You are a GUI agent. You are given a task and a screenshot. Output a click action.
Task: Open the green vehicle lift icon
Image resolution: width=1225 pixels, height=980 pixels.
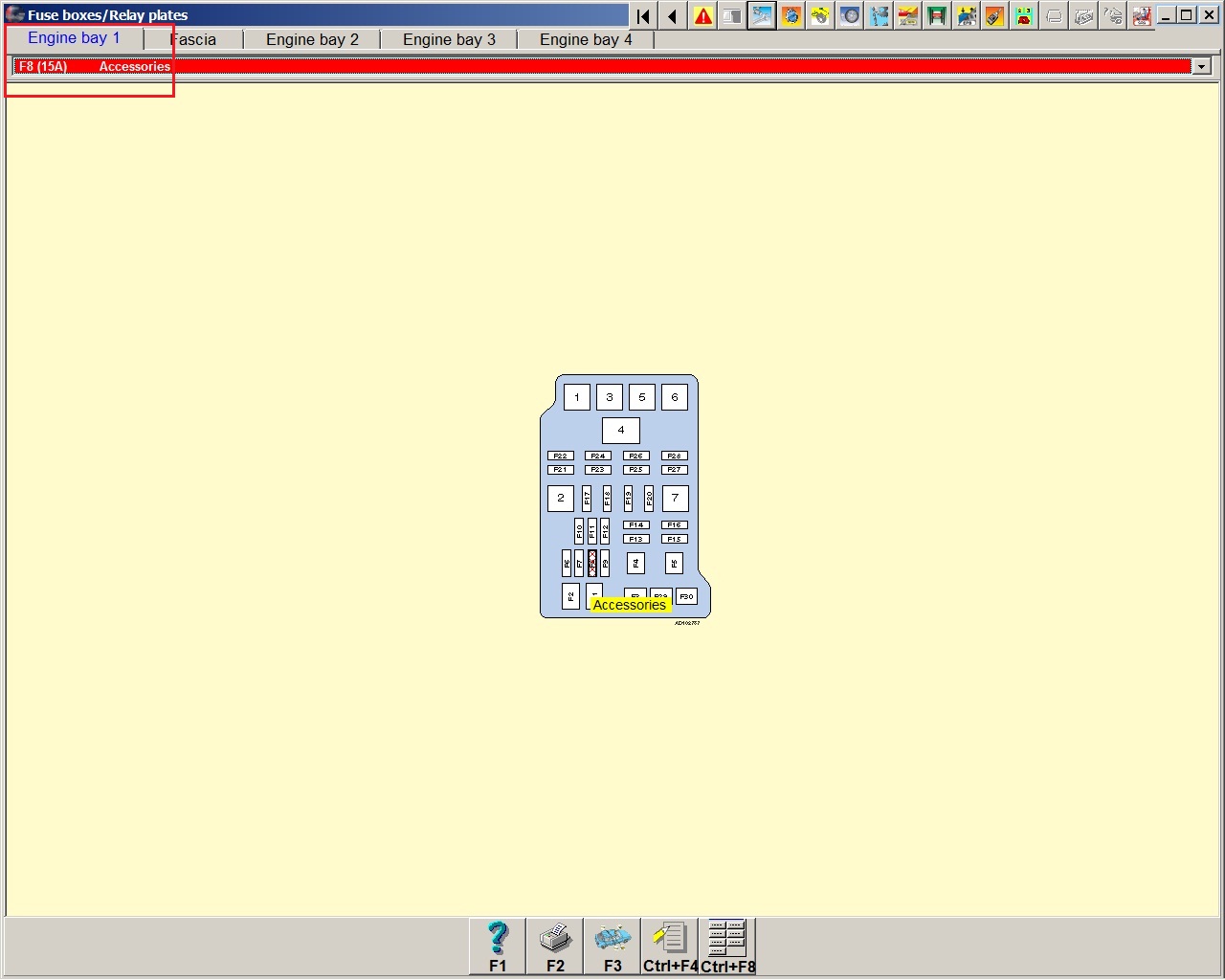click(x=937, y=16)
